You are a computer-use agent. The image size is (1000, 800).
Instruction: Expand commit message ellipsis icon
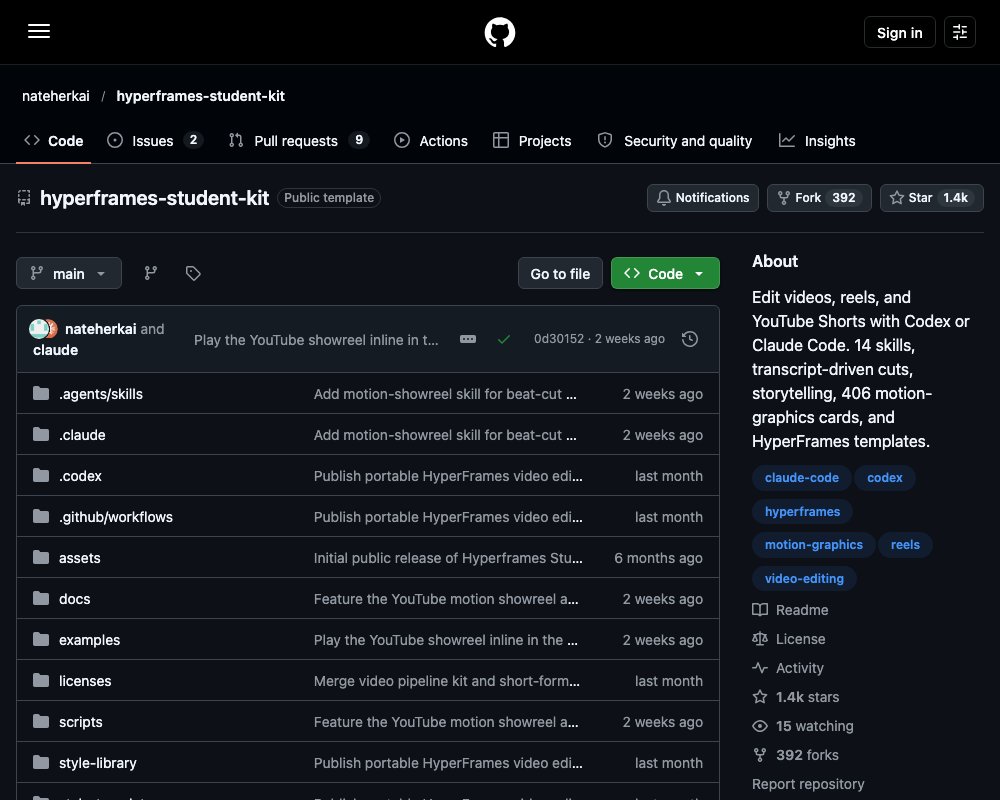pos(468,339)
